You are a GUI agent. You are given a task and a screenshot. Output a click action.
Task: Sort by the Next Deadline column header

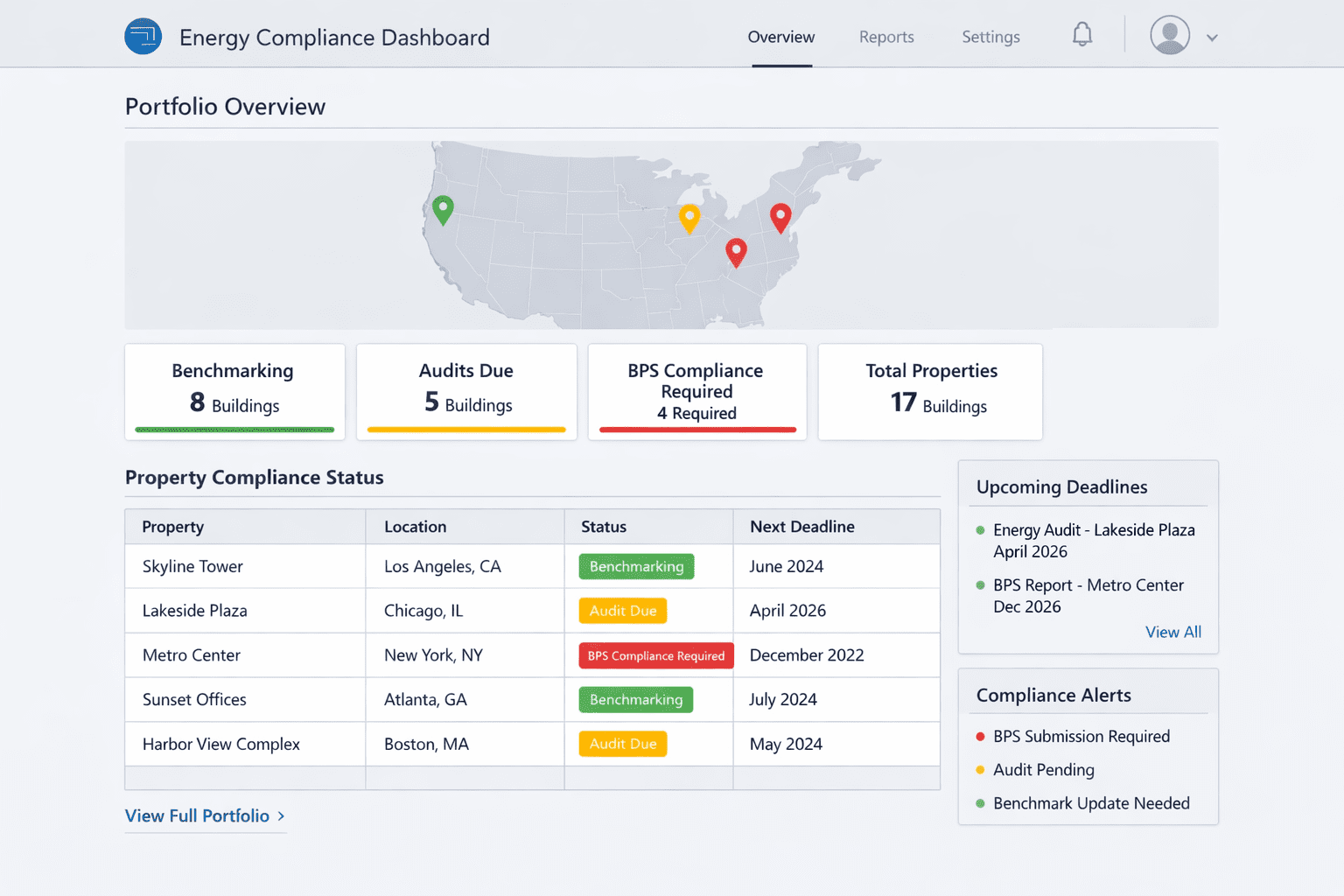coord(801,527)
